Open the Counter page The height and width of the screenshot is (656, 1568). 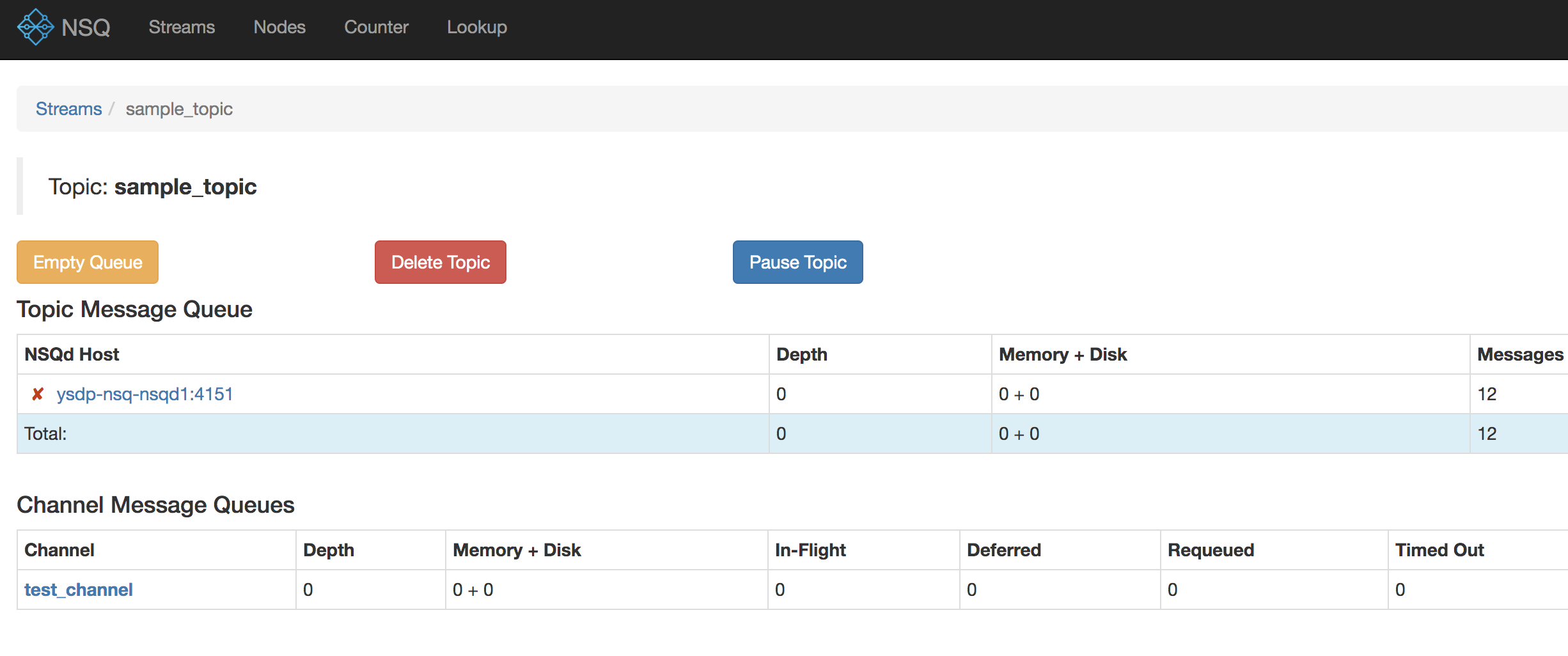coord(376,27)
